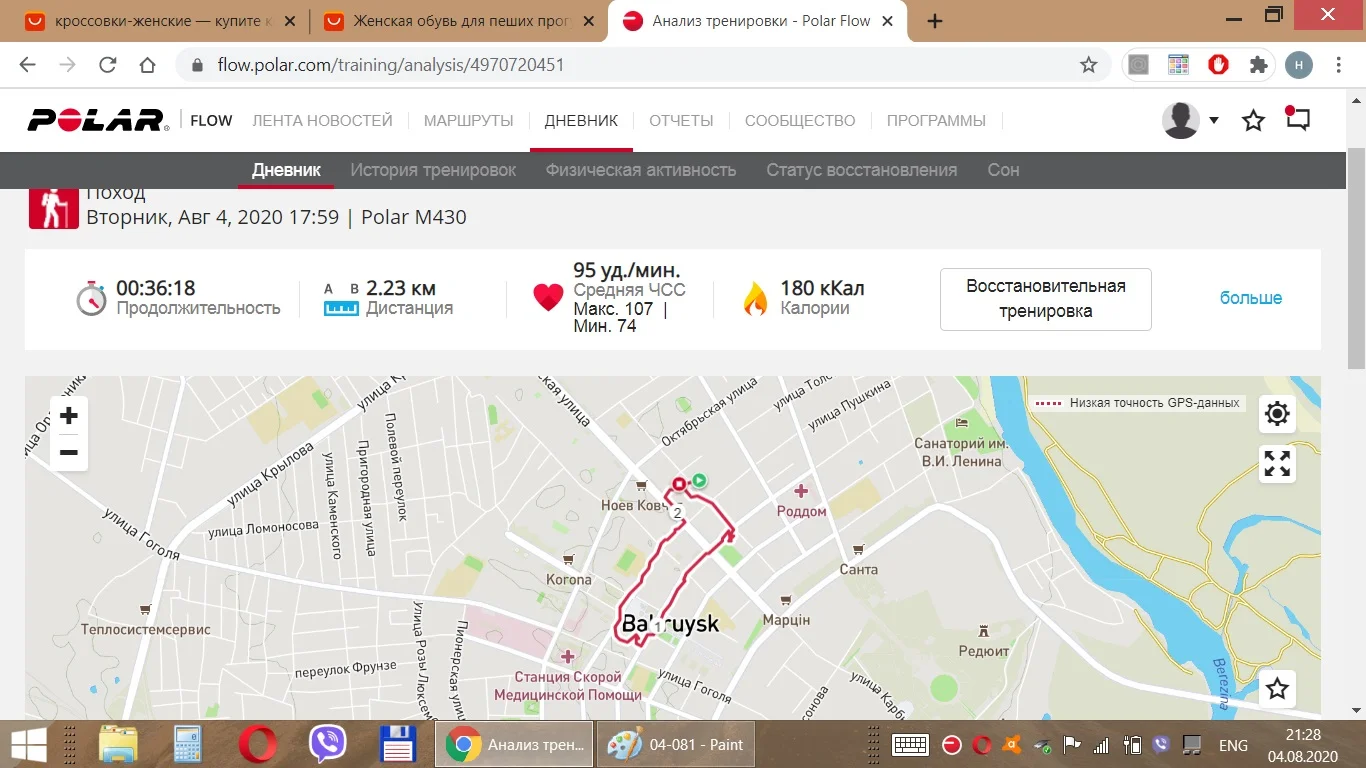Click the stopwatch duration icon
Viewport: 1366px width, 768px height.
click(x=91, y=298)
